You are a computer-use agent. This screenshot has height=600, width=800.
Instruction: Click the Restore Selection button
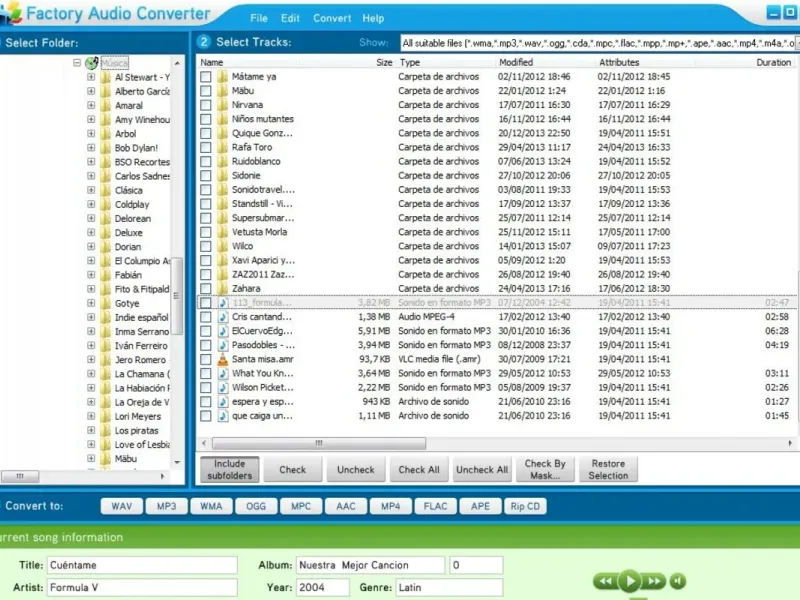pos(608,469)
